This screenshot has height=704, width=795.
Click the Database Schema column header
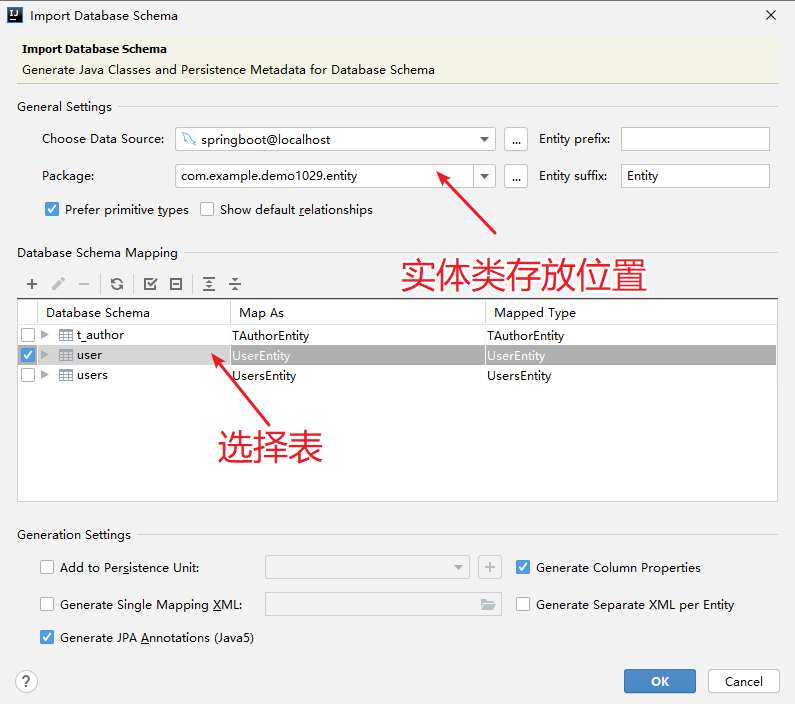pos(134,313)
